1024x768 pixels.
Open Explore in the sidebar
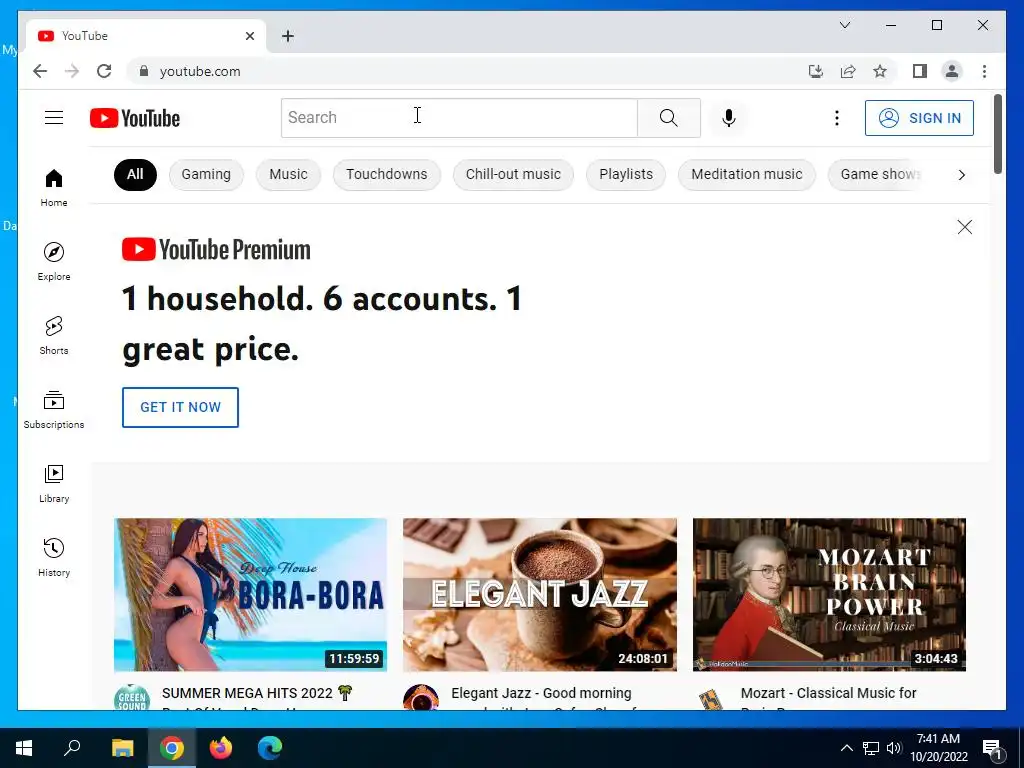coord(54,261)
